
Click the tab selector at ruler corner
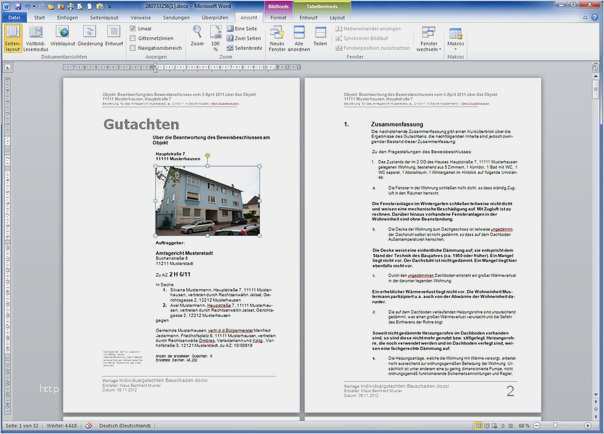point(8,68)
